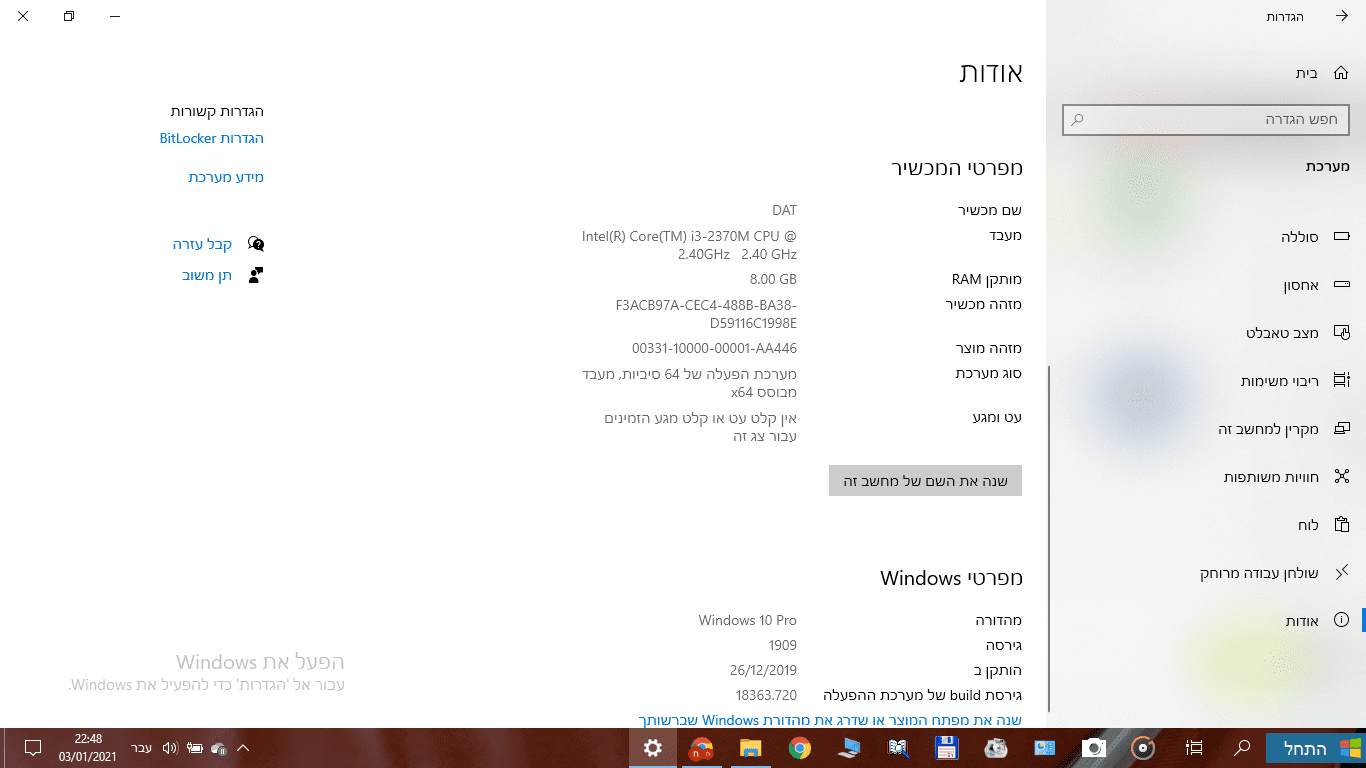
Task: Click the Rename this PC button
Action: [925, 480]
